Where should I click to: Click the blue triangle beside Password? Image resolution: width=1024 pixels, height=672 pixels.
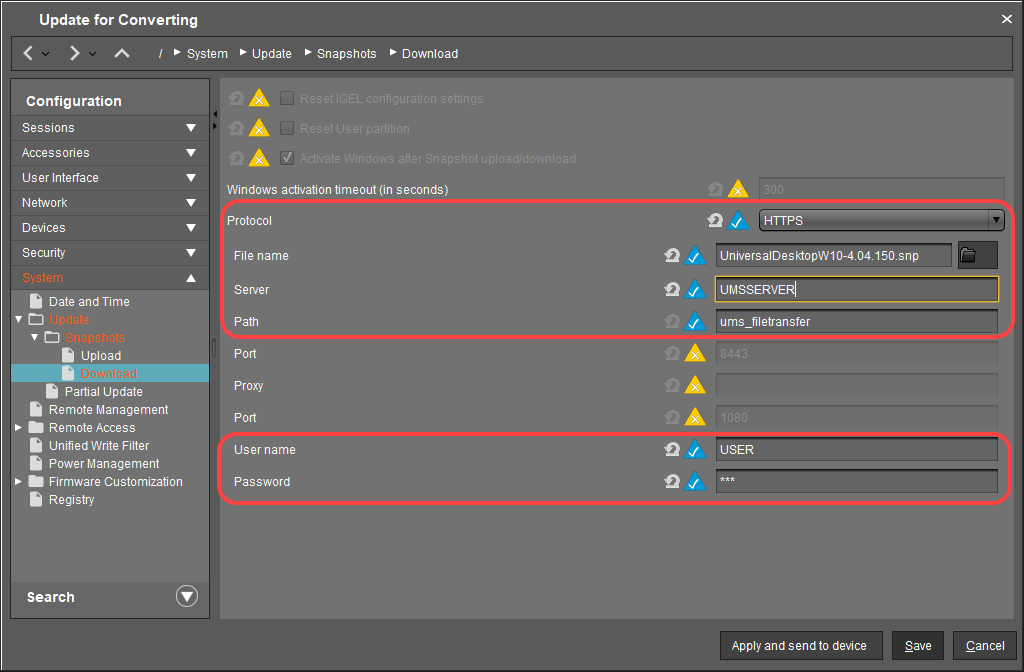click(696, 482)
